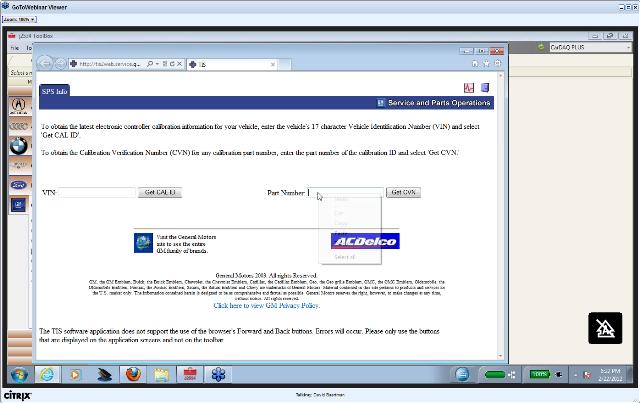Viewport: 640px width, 403px height.
Task: Close the TIS browser tab
Action: [273, 64]
